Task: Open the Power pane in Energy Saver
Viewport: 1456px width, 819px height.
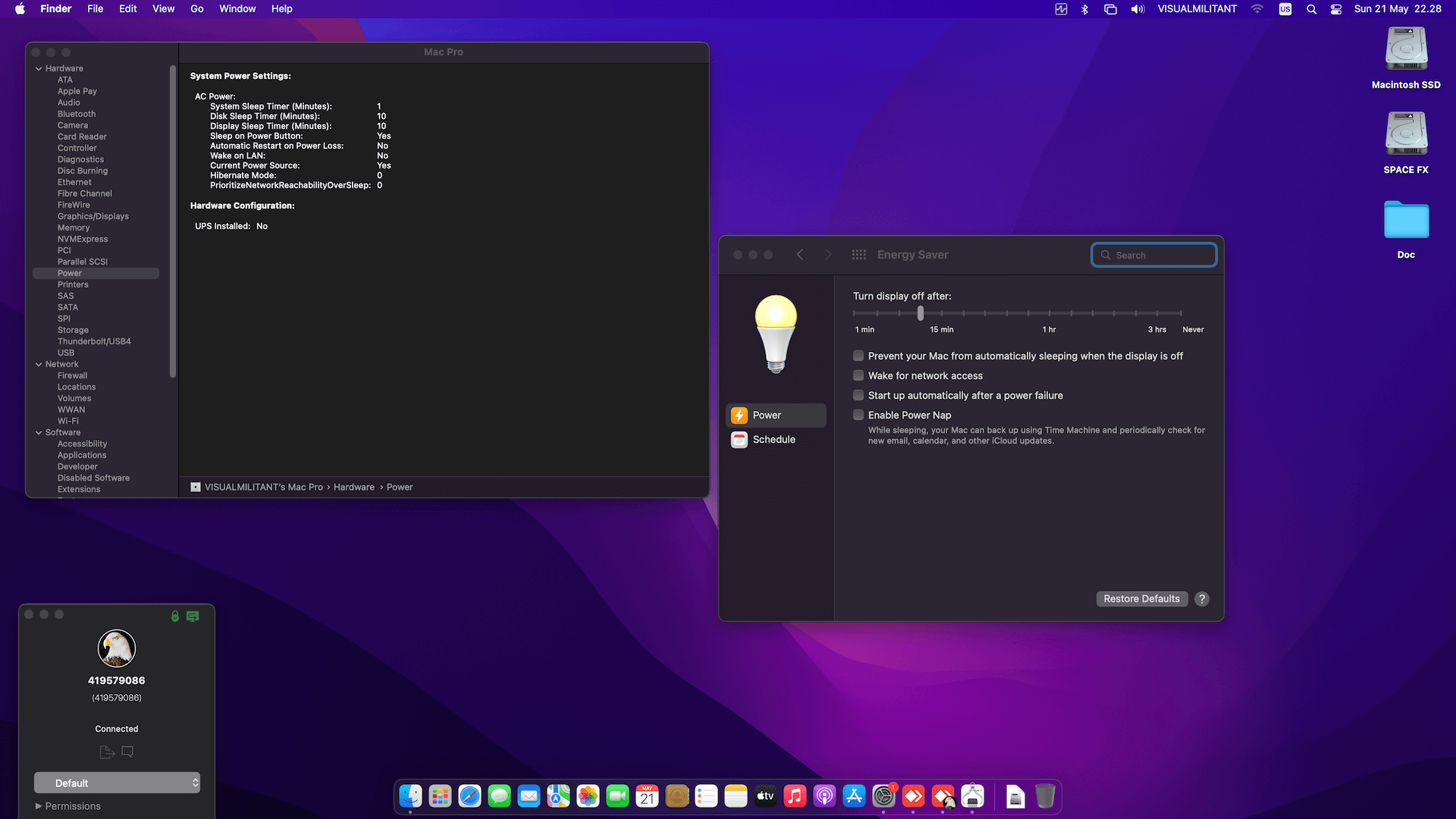Action: pos(776,416)
